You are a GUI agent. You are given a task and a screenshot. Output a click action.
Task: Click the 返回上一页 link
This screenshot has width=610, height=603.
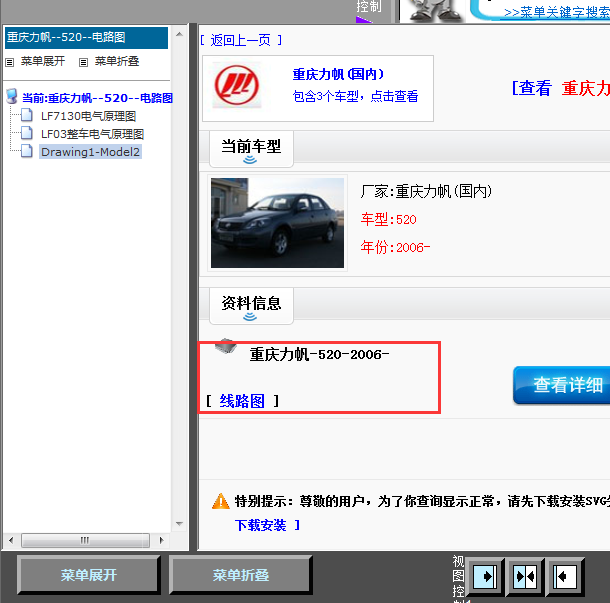point(240,40)
